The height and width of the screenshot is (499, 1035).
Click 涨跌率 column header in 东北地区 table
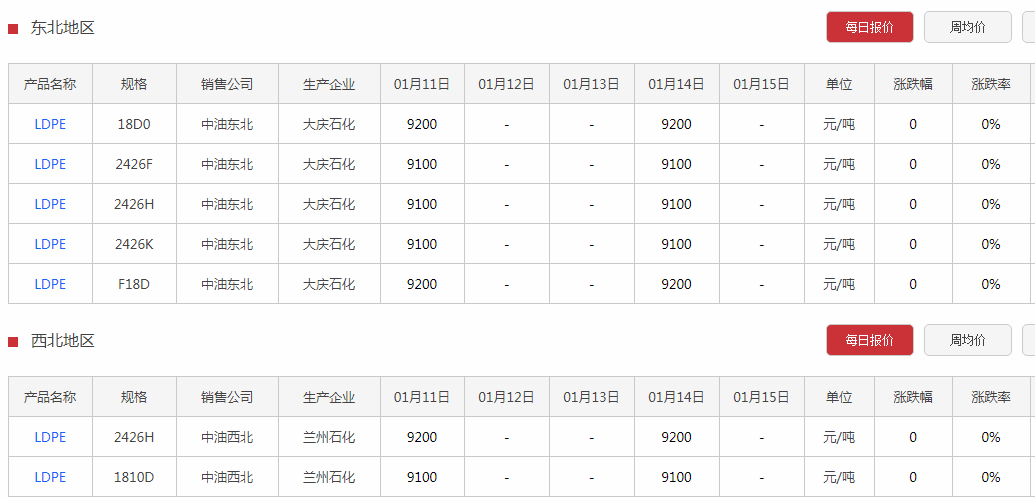[x=990, y=84]
